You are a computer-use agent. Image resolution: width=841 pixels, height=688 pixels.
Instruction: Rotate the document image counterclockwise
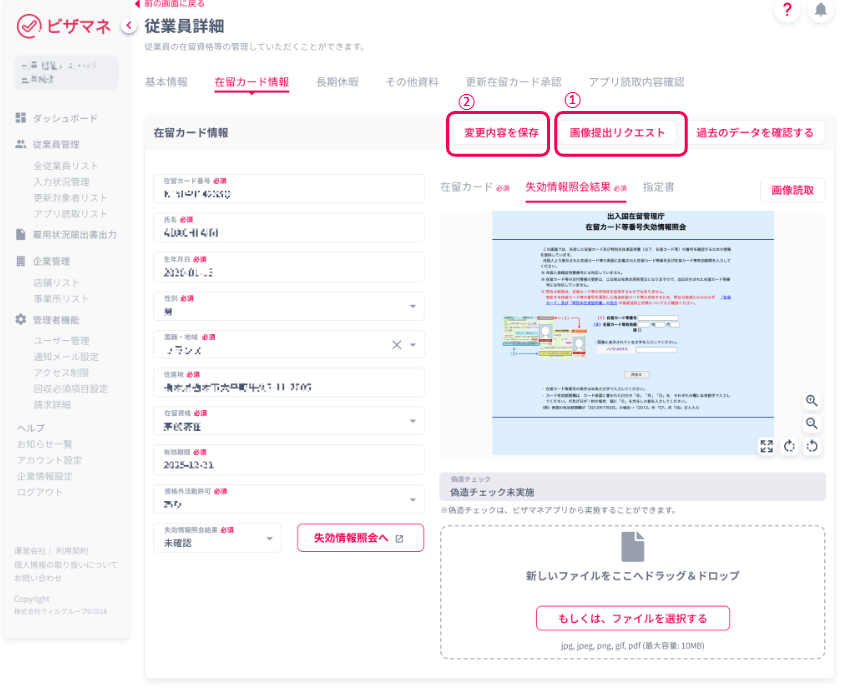(x=811, y=446)
